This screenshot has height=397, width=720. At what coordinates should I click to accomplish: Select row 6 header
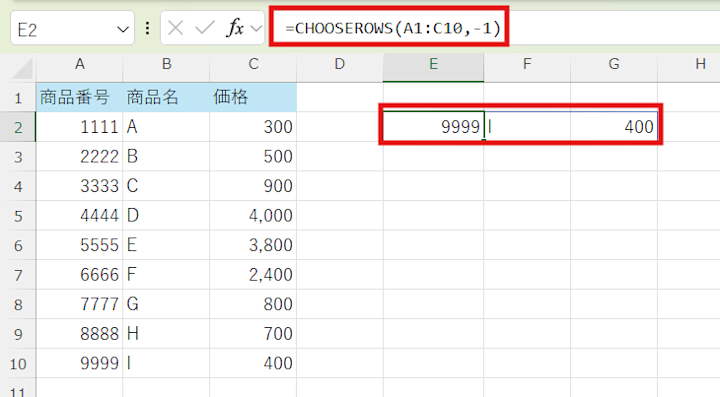point(18,245)
